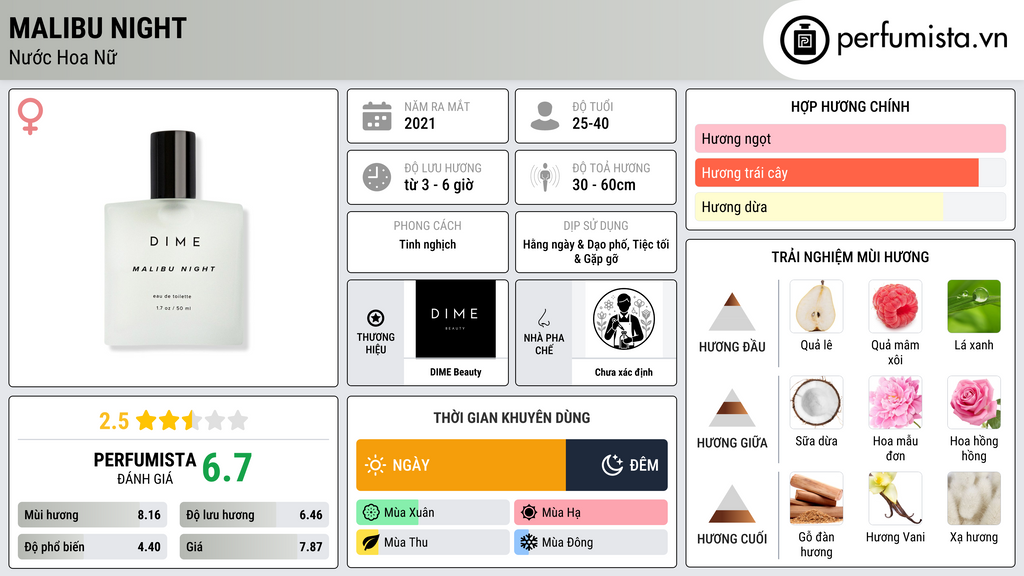
Task: Click the perfumista.vn bottle logo icon
Action: click(804, 40)
